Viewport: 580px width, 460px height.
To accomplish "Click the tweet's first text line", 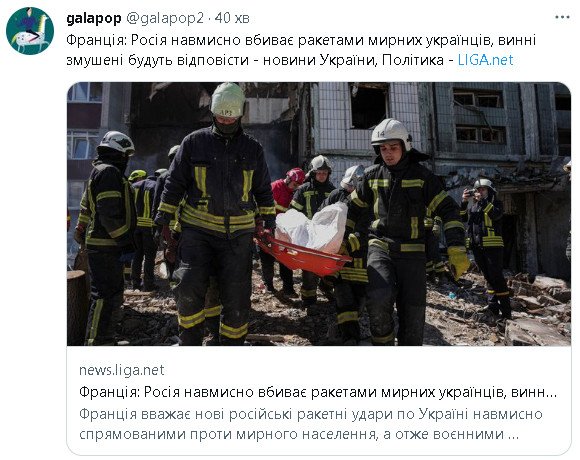I will click(301, 40).
